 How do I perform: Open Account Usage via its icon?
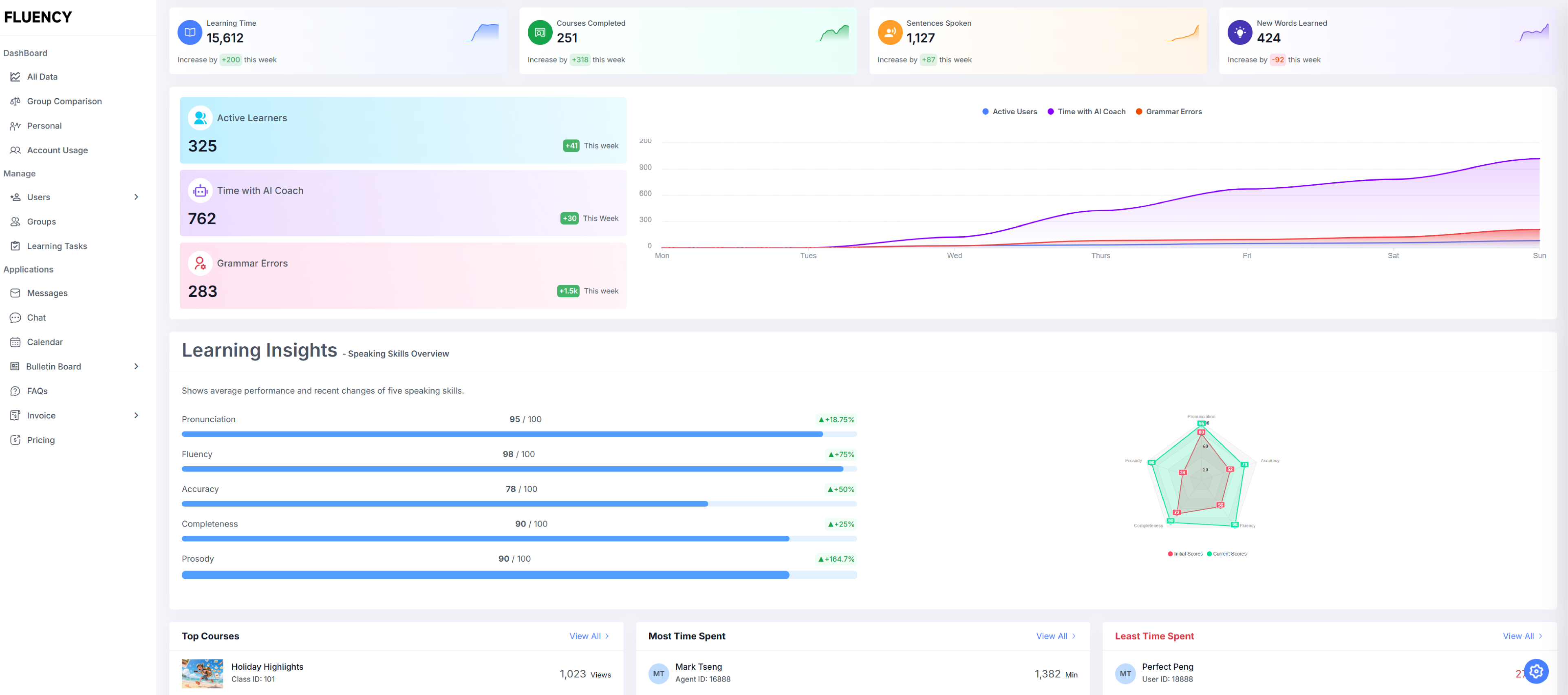point(16,150)
